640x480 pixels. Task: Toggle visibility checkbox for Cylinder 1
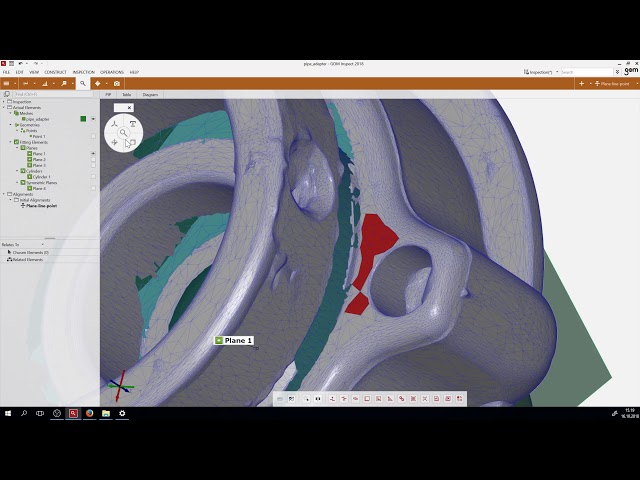(93, 176)
